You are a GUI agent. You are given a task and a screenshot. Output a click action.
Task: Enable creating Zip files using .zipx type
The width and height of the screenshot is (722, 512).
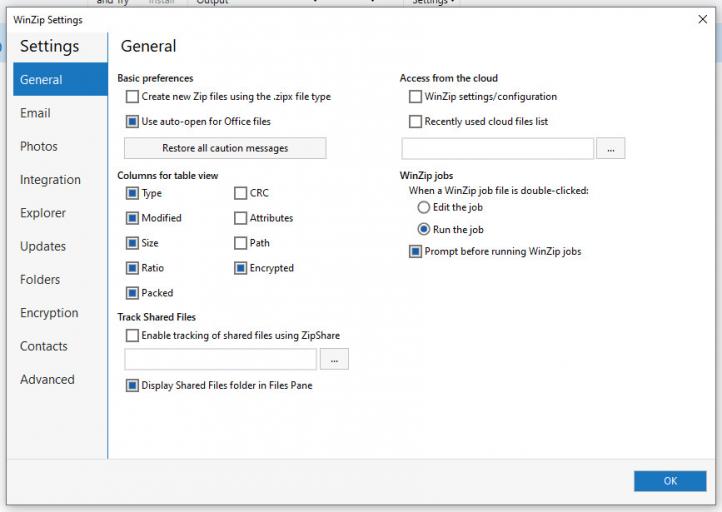pyautogui.click(x=132, y=97)
